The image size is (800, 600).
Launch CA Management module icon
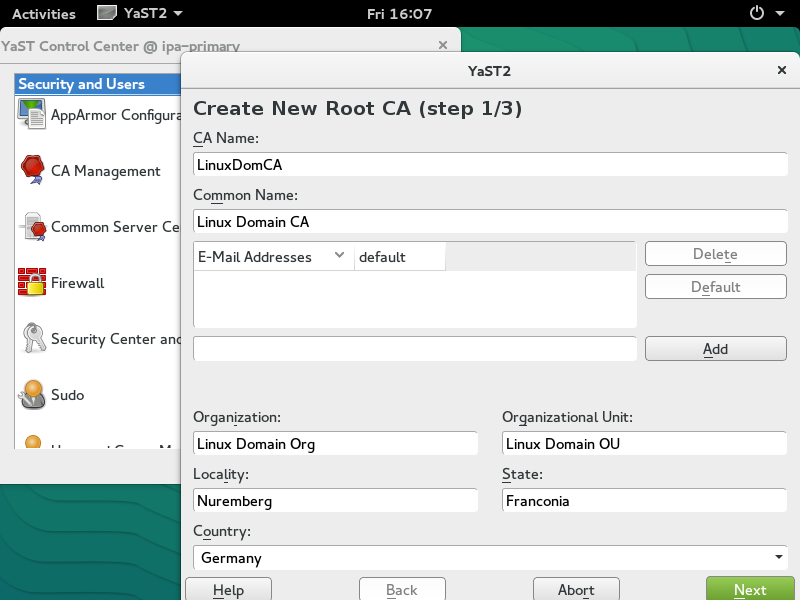point(32,170)
